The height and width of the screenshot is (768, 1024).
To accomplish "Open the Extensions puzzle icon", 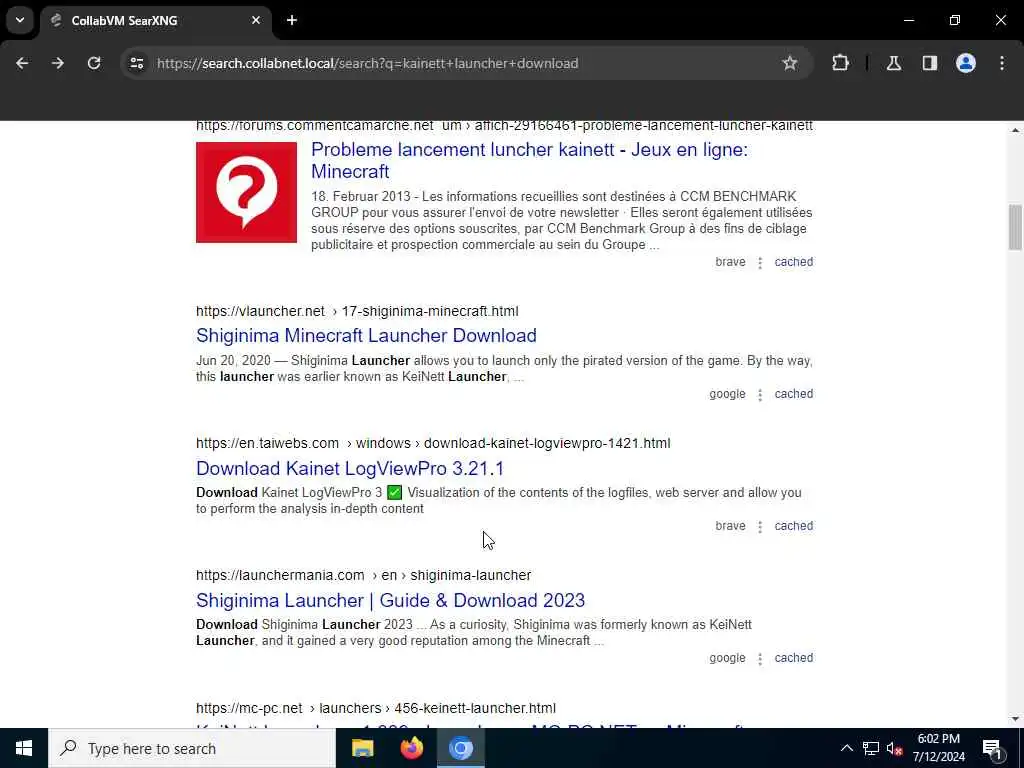I will 840,63.
